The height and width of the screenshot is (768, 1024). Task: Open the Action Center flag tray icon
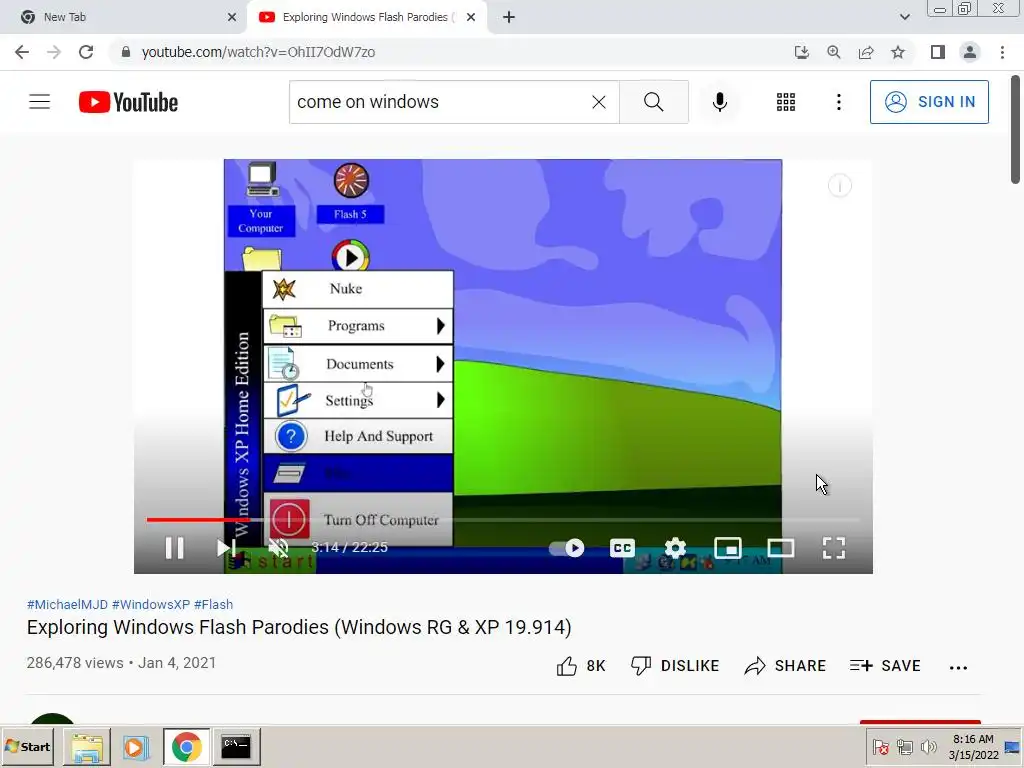880,747
